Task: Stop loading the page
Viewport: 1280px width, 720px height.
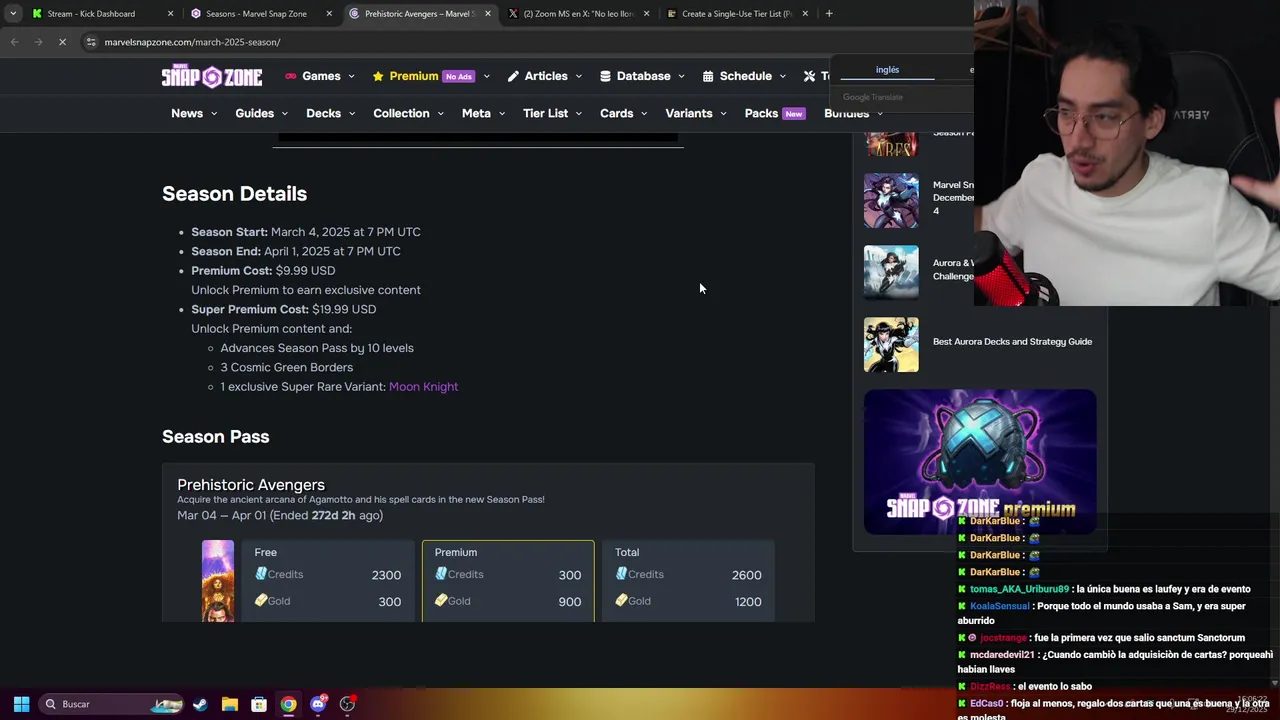Action: [x=62, y=42]
